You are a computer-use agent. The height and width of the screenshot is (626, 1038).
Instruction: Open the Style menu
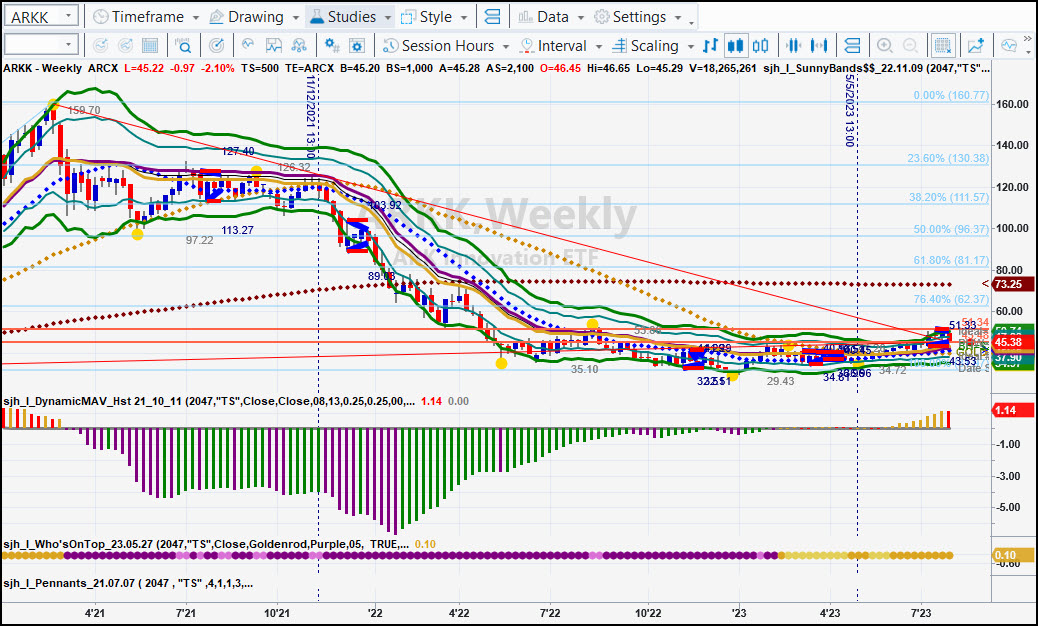tap(427, 17)
